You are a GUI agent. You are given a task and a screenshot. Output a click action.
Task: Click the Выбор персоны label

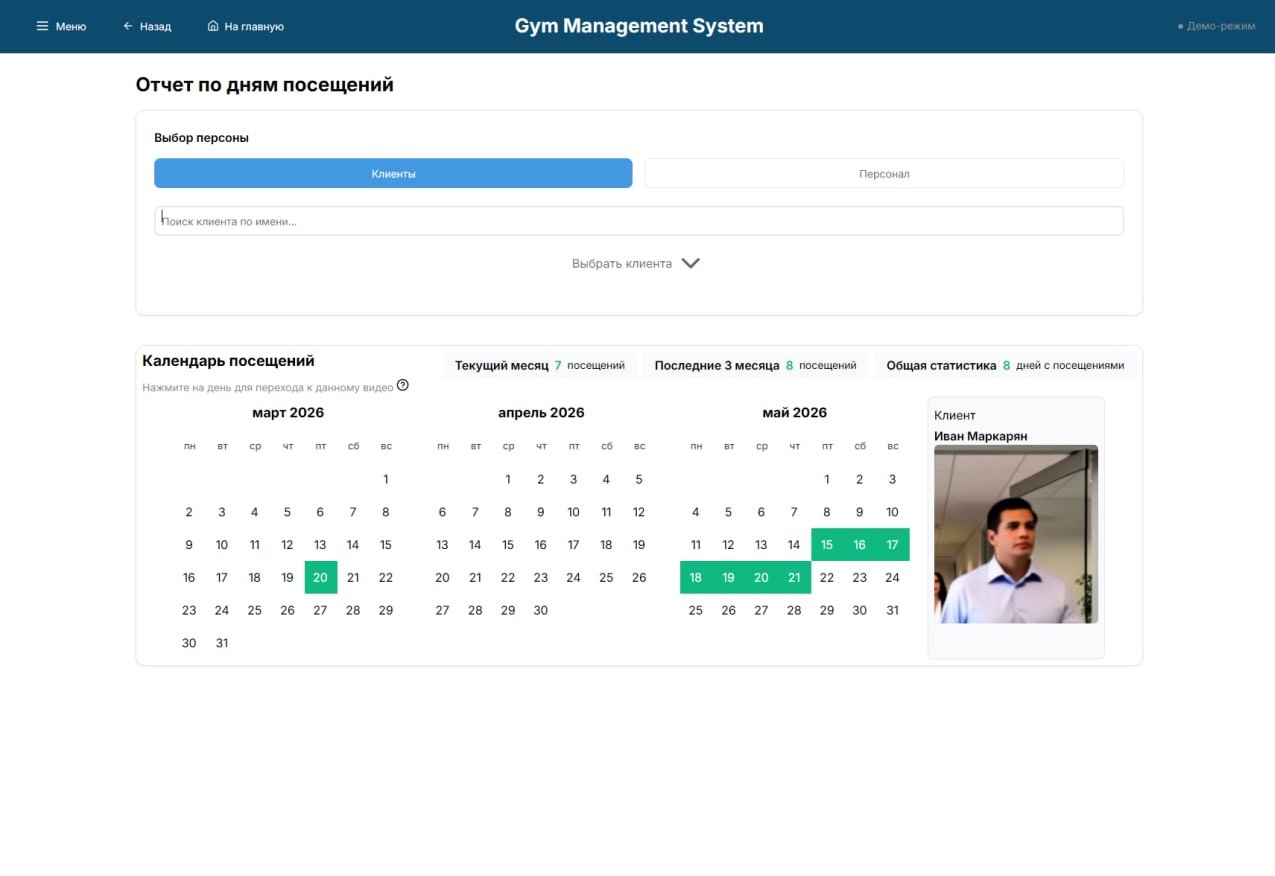click(201, 138)
